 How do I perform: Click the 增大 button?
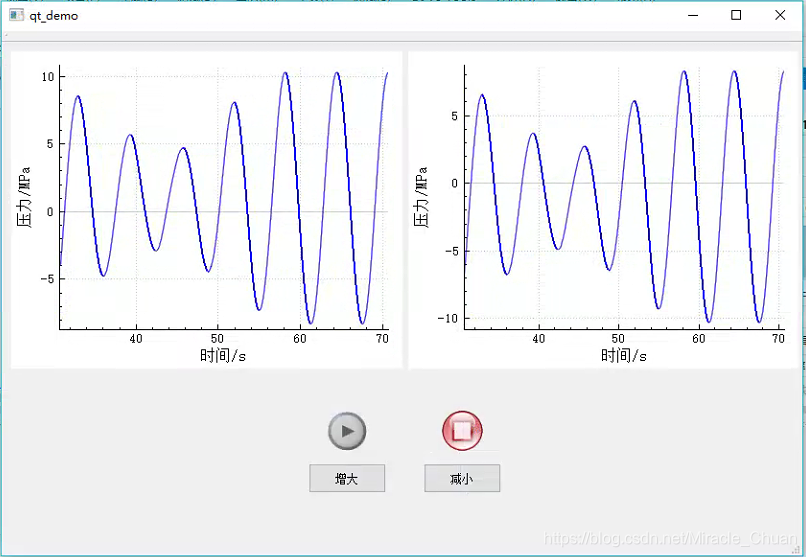pos(347,478)
